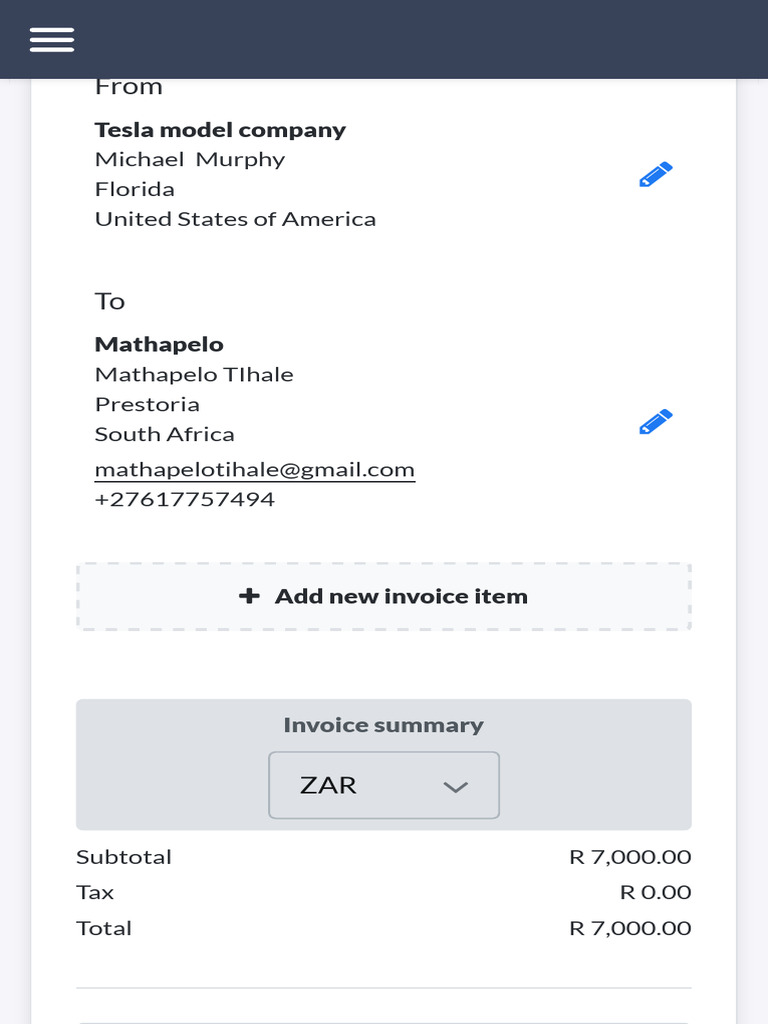Select the Florida address line
768x1024 pixels.
(135, 189)
